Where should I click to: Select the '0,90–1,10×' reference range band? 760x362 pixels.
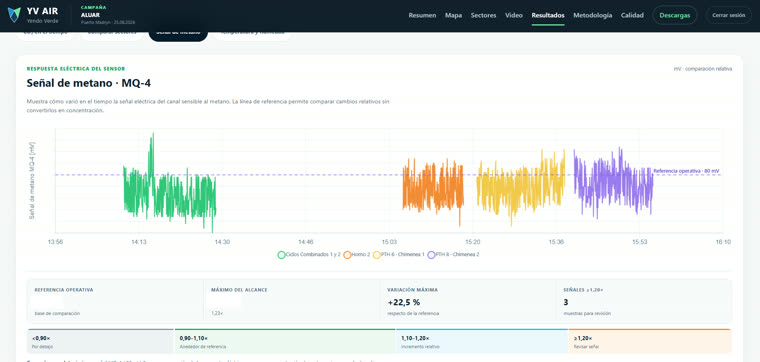[x=285, y=342]
